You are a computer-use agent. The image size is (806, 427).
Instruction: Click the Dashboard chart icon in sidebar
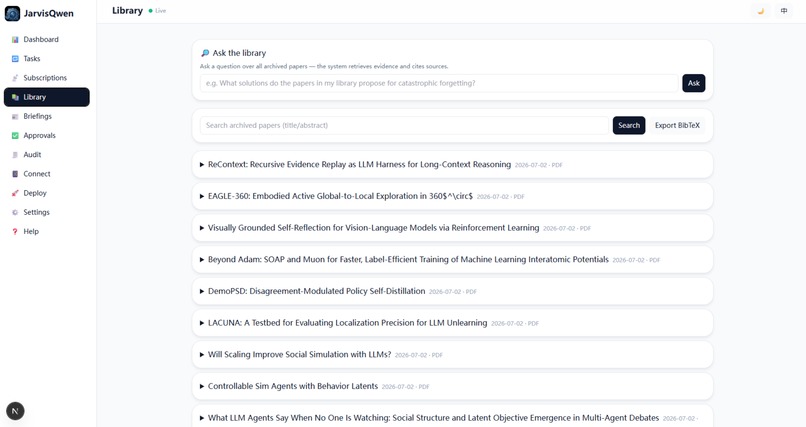pos(15,40)
